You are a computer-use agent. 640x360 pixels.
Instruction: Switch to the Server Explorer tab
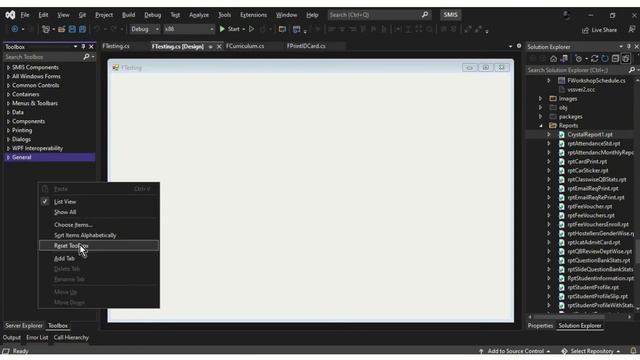pos(24,326)
